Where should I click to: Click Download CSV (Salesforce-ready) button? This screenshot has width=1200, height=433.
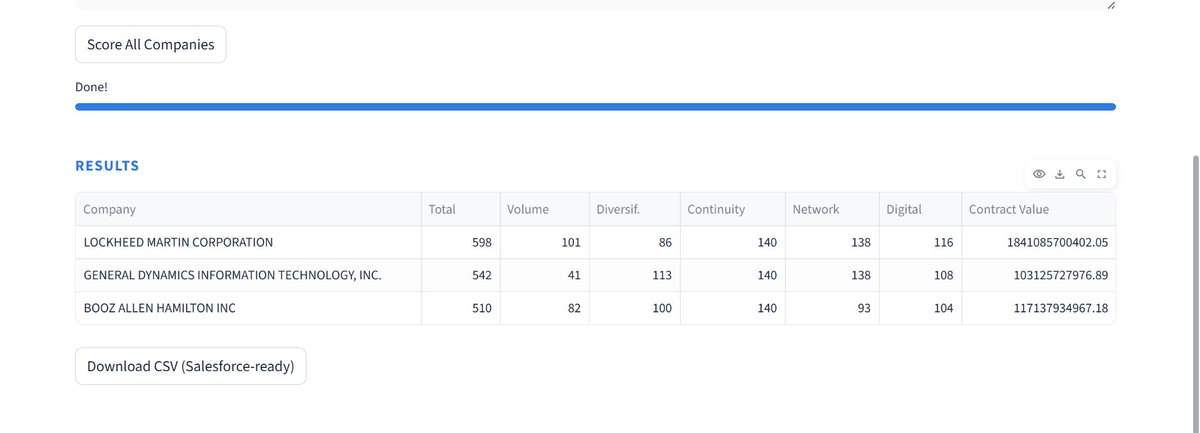point(191,366)
